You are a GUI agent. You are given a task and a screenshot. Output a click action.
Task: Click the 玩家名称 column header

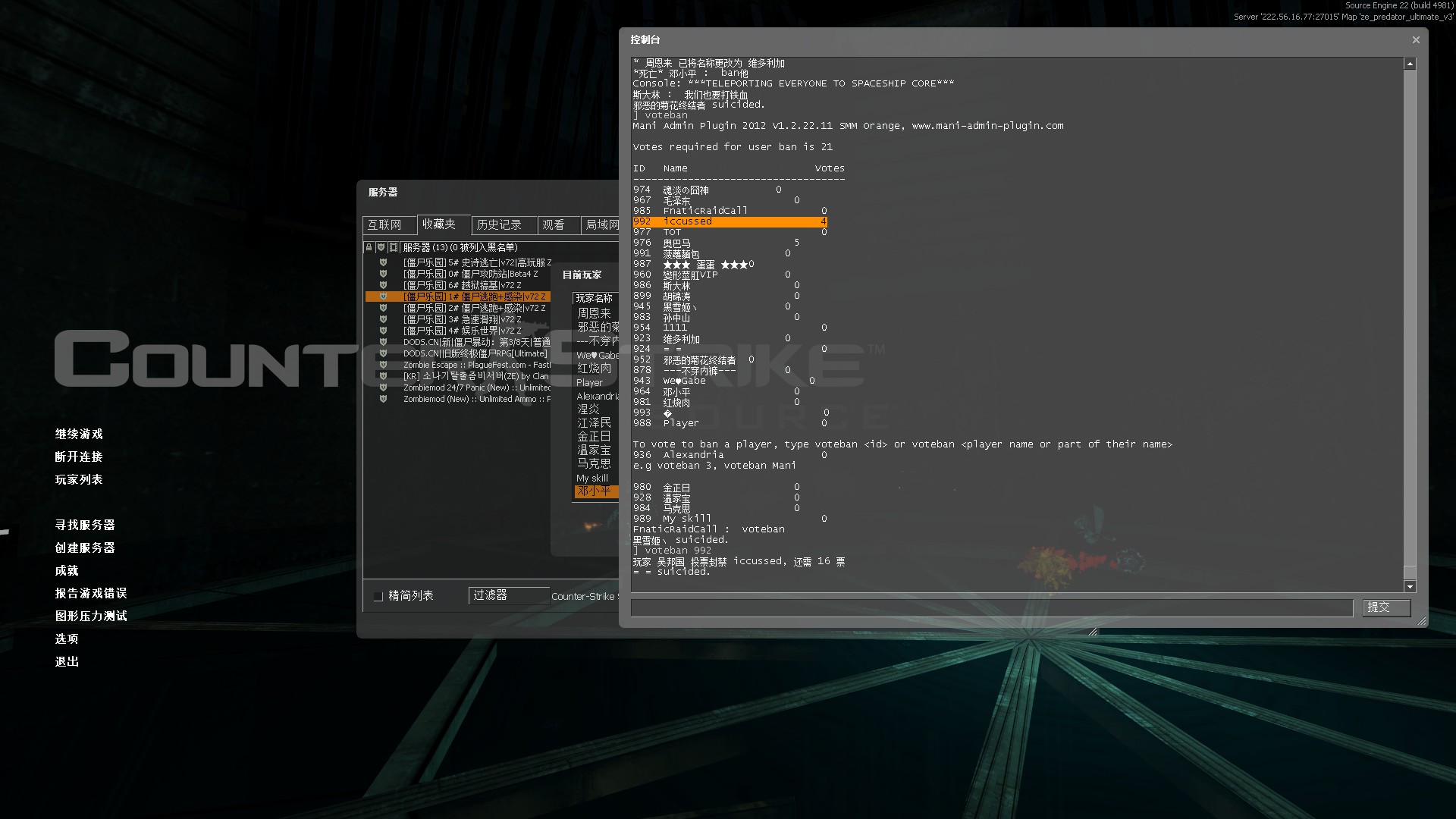click(596, 298)
